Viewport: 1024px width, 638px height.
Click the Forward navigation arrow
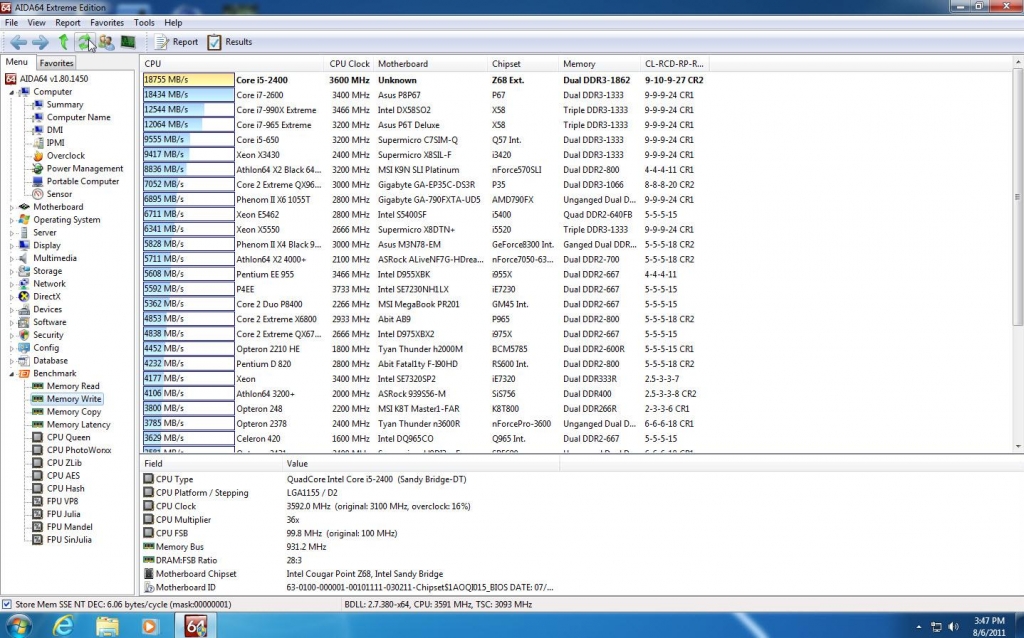click(x=40, y=42)
